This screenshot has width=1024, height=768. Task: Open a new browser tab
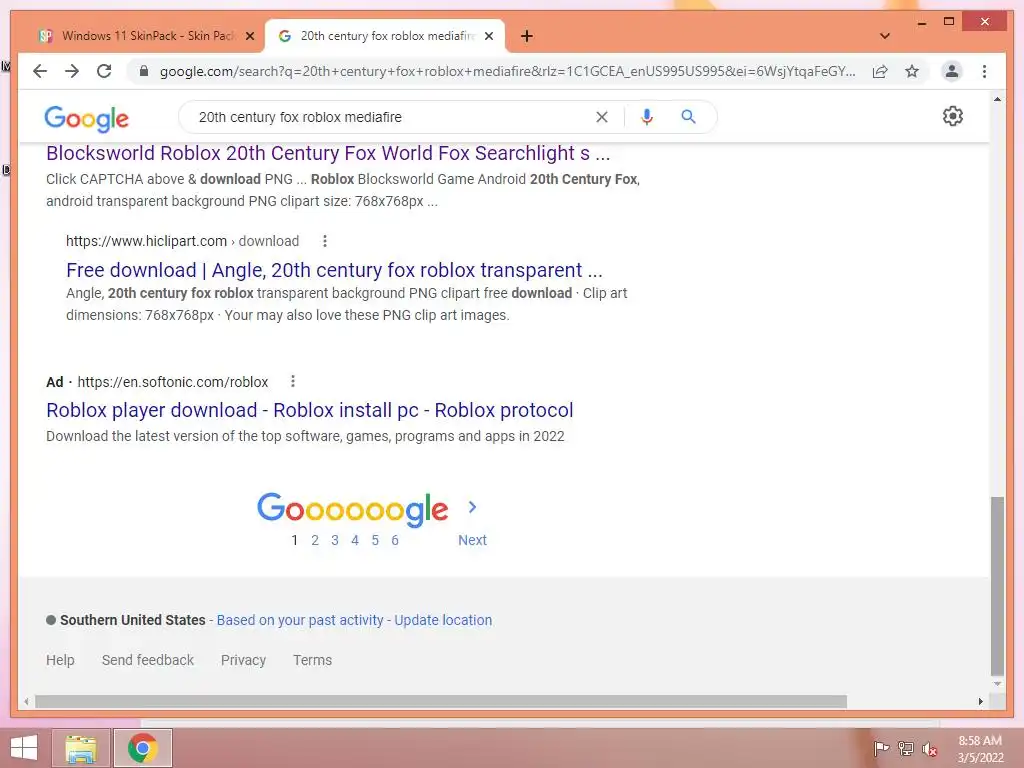(527, 36)
